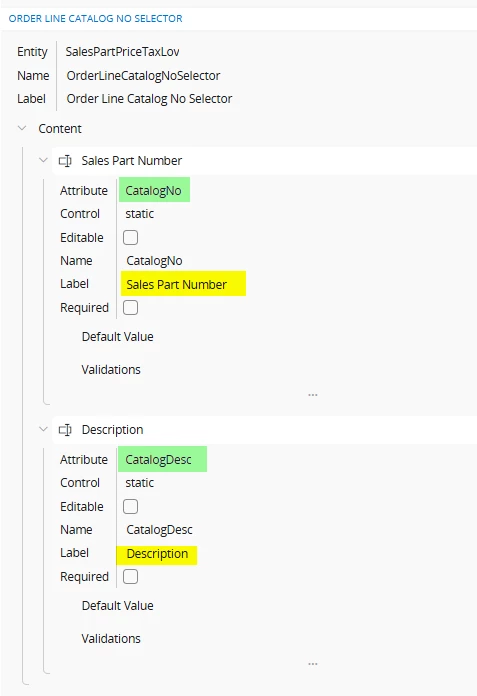Collapse the Sales Part Number section

pos(43,160)
